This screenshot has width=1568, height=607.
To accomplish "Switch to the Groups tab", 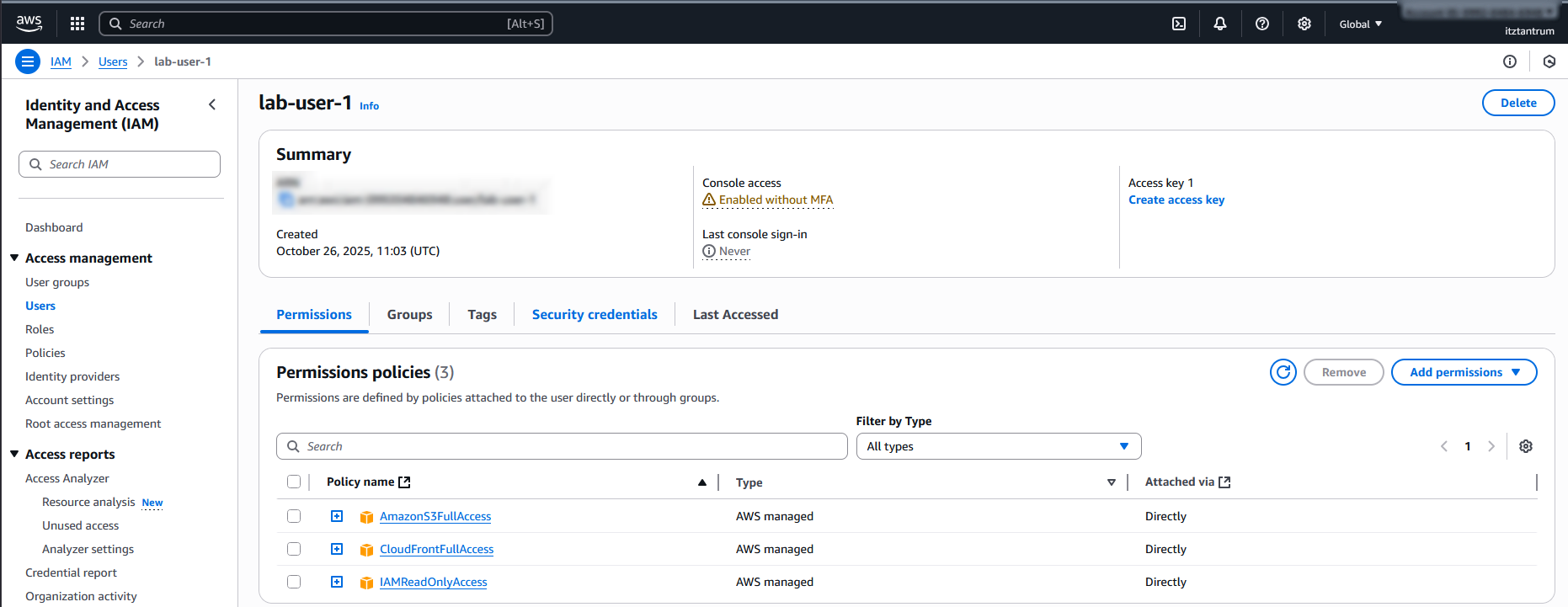I will click(409, 314).
